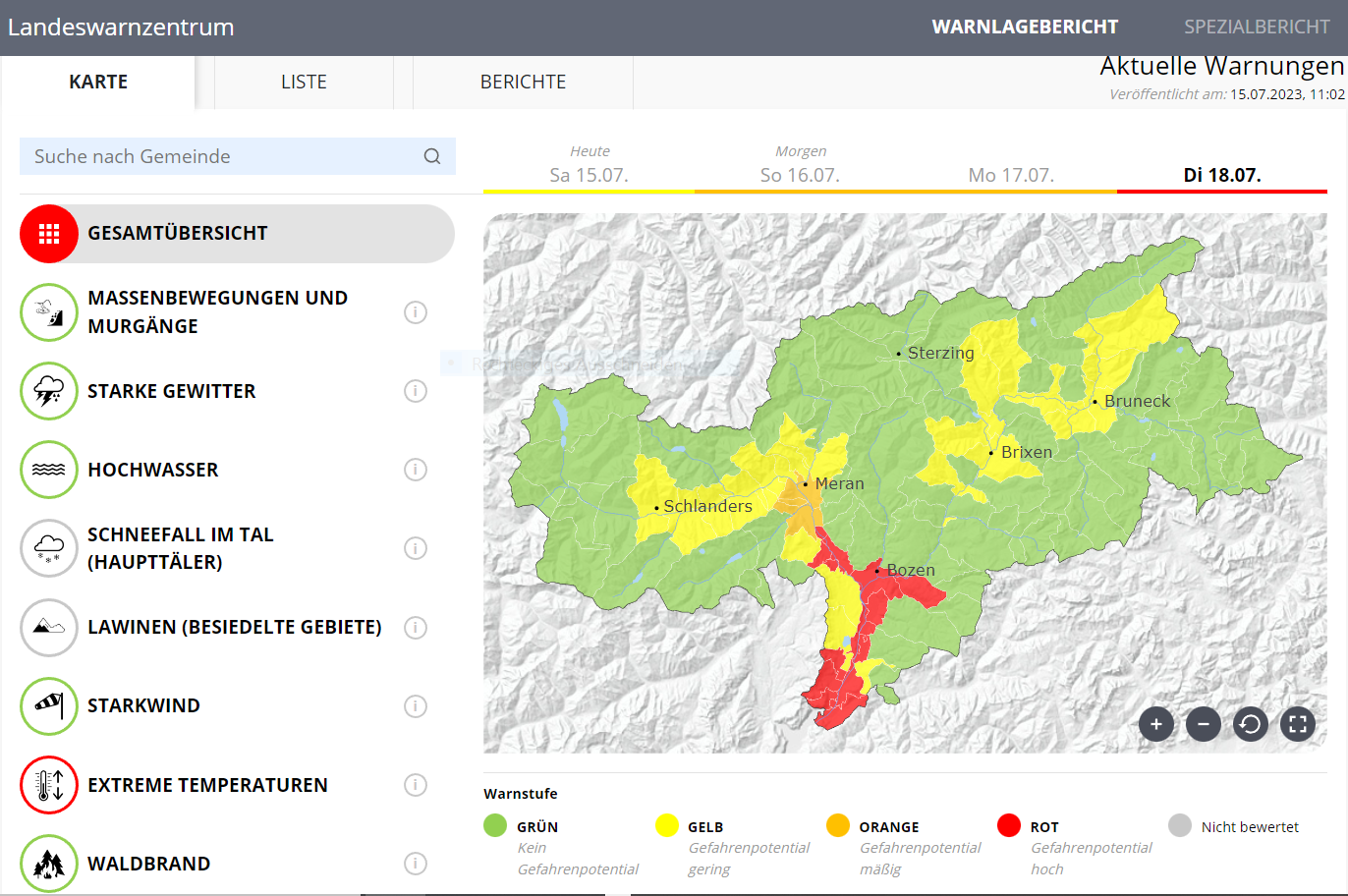
Task: Switch to the Liste tab
Action: pyautogui.click(x=304, y=83)
